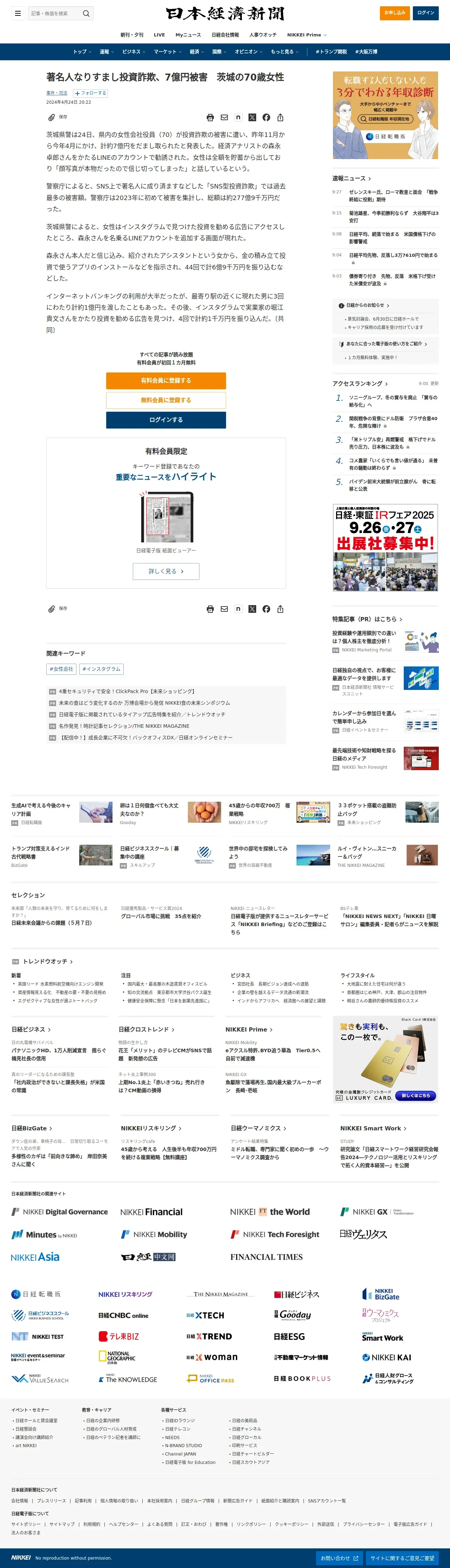
Task: Click the bottom email share icon
Action: pos(224,609)
